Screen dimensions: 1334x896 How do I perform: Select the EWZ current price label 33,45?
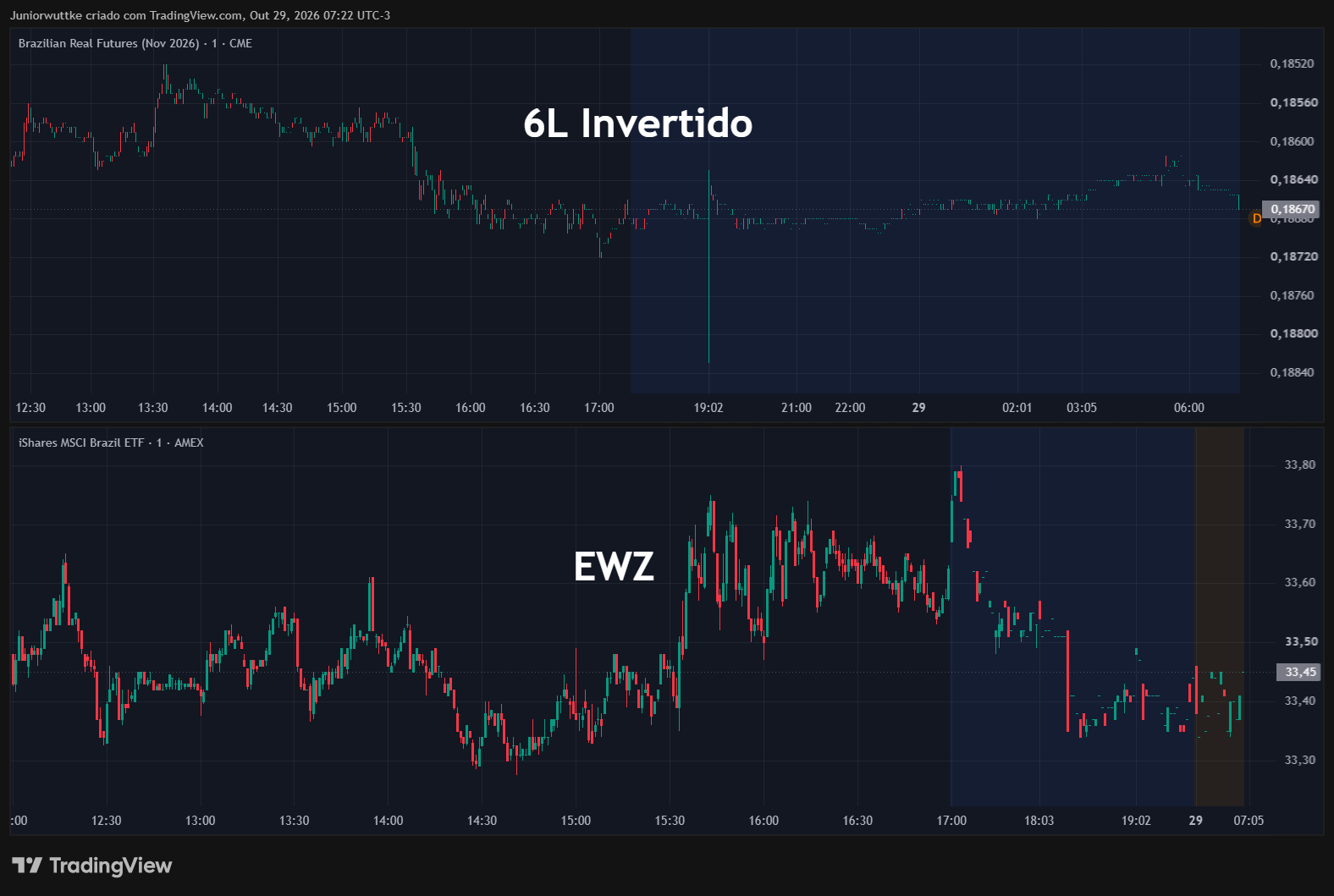(1300, 672)
